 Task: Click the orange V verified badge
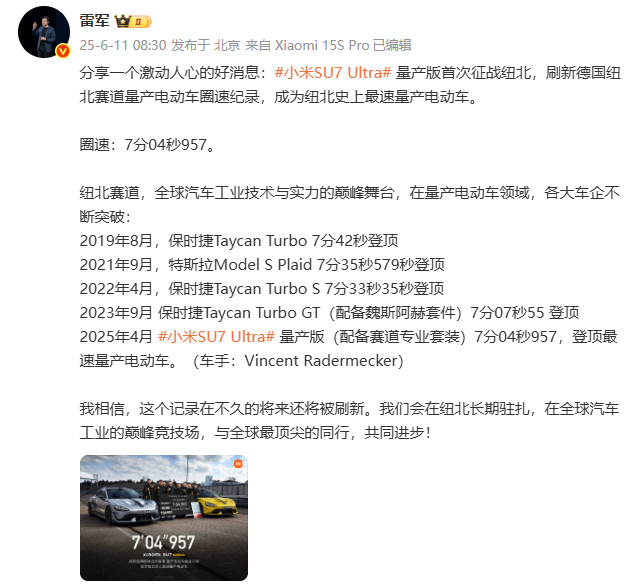62,51
